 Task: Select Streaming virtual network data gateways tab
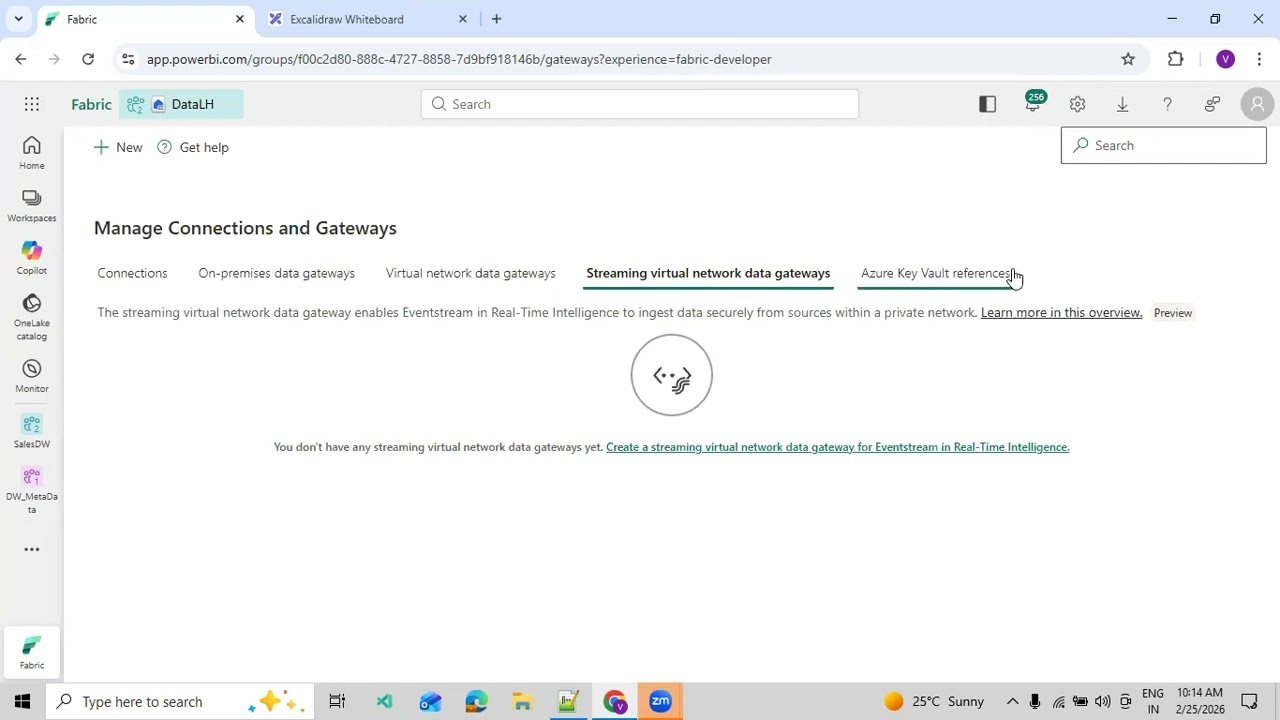click(708, 273)
